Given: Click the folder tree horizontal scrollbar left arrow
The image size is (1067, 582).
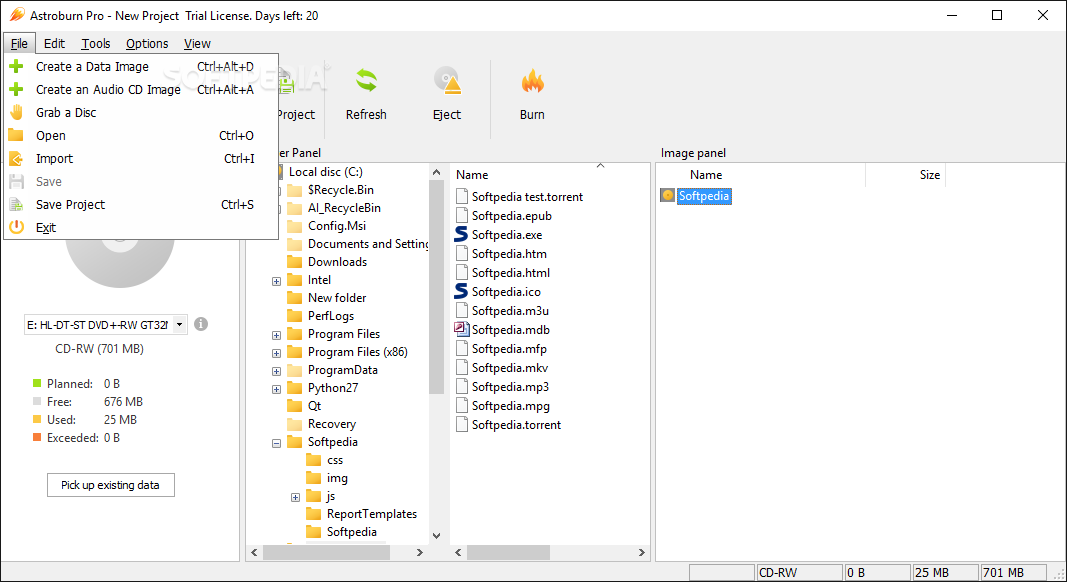Looking at the screenshot, I should pos(255,553).
